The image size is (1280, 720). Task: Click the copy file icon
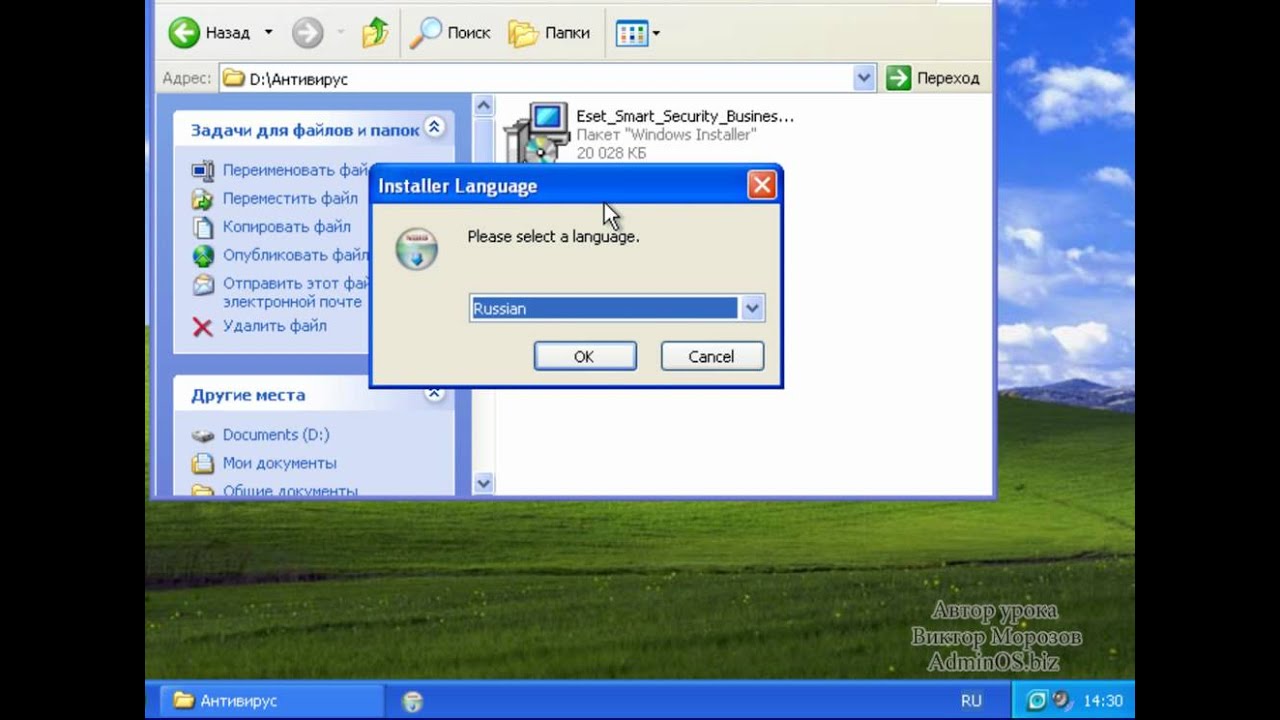pos(203,226)
